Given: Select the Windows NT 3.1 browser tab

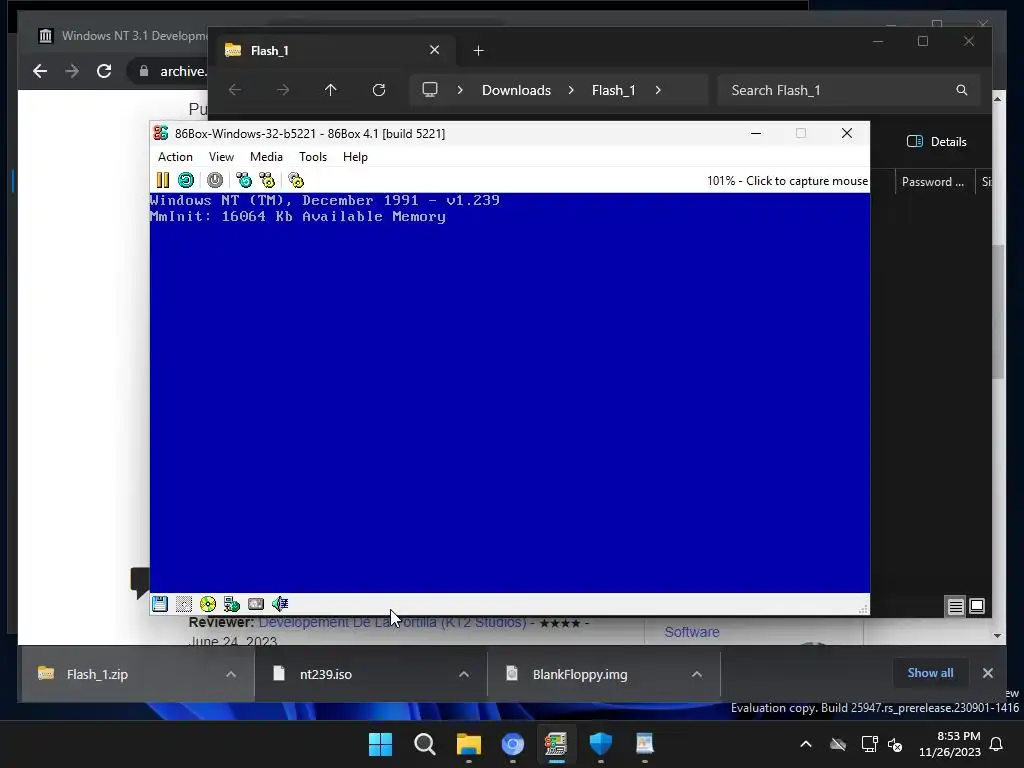Looking at the screenshot, I should tap(121, 36).
